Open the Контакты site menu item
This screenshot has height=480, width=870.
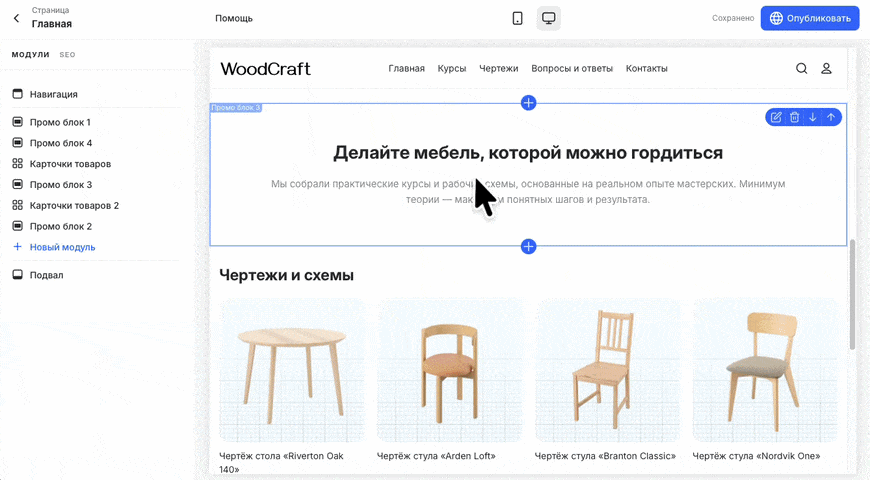tap(646, 68)
